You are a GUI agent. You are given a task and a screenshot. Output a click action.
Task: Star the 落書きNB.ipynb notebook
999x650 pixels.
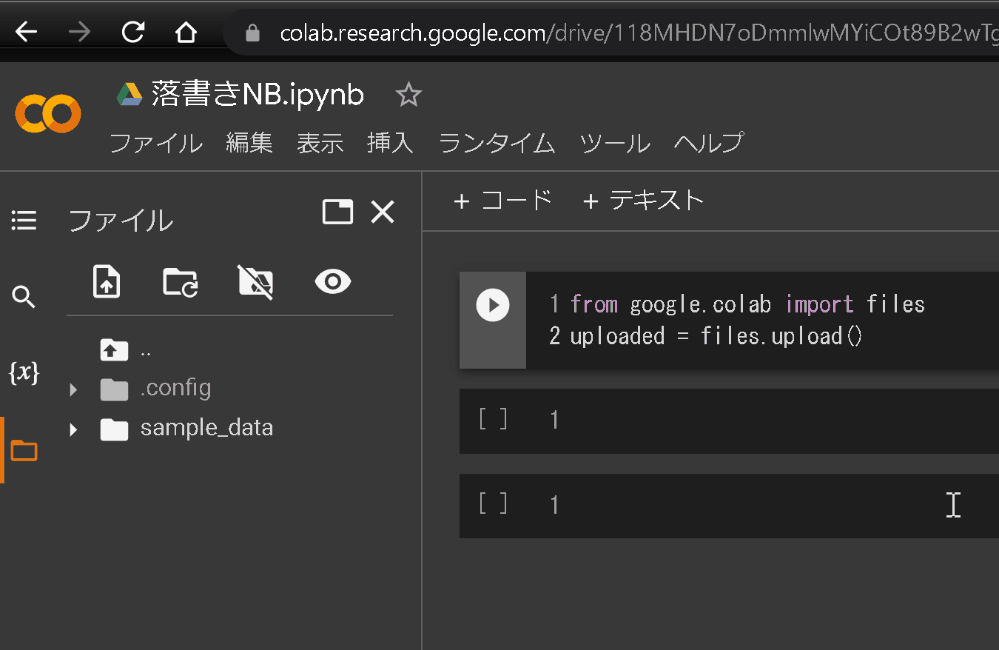(x=408, y=93)
